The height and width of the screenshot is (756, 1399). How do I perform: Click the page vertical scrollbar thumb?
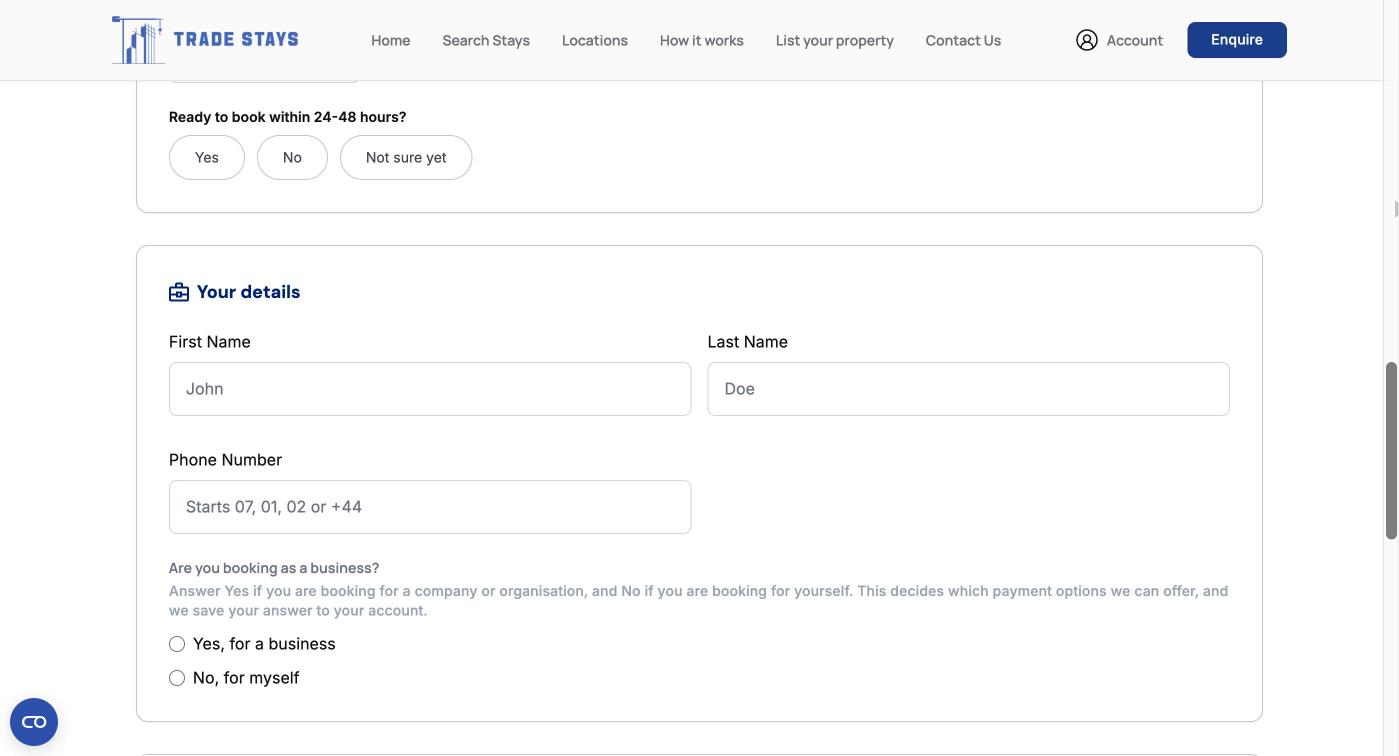1391,451
